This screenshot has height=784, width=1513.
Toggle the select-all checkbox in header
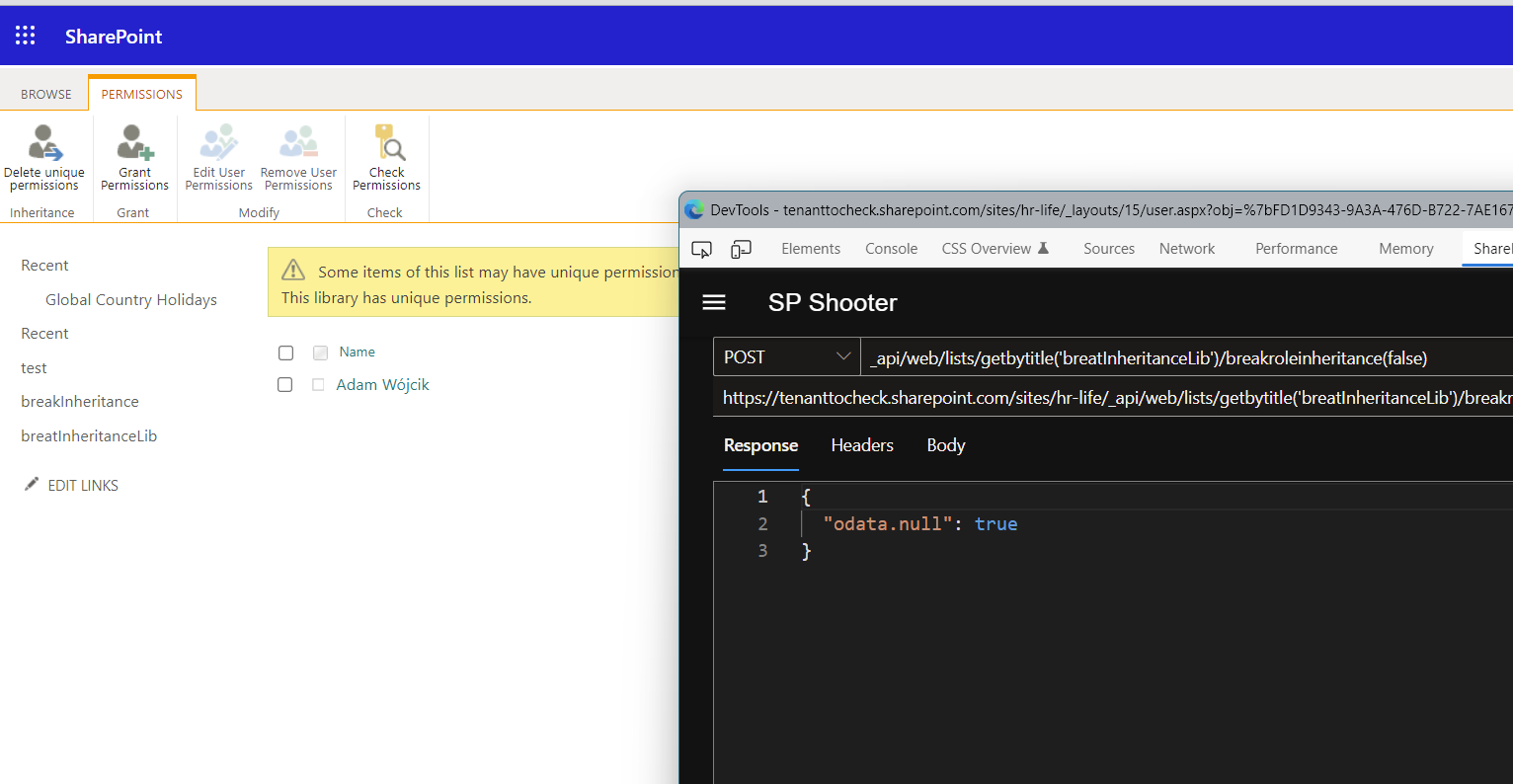coord(285,353)
